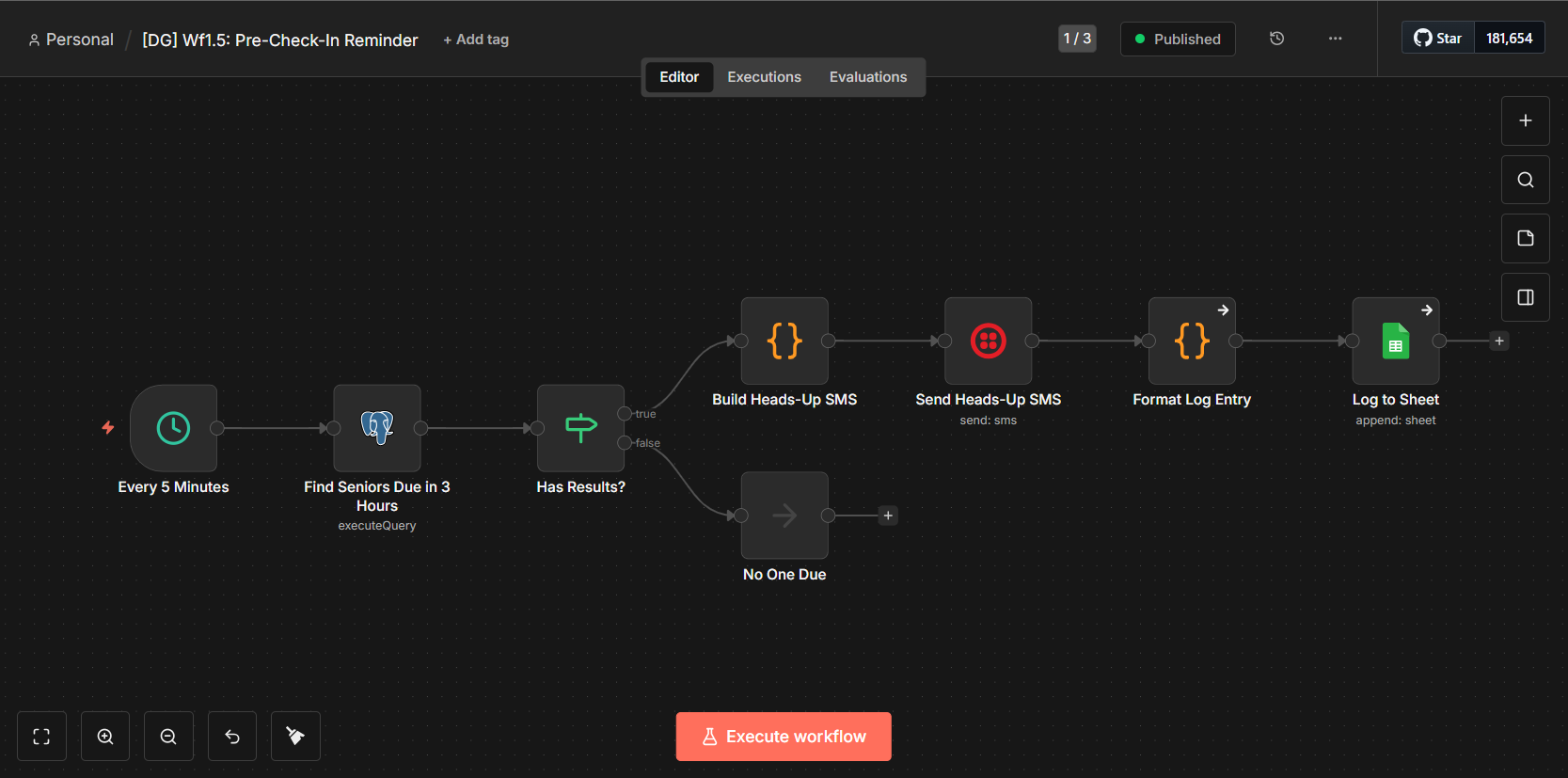Switch to the Evaluations tab
The image size is (1568, 778).
pos(867,77)
